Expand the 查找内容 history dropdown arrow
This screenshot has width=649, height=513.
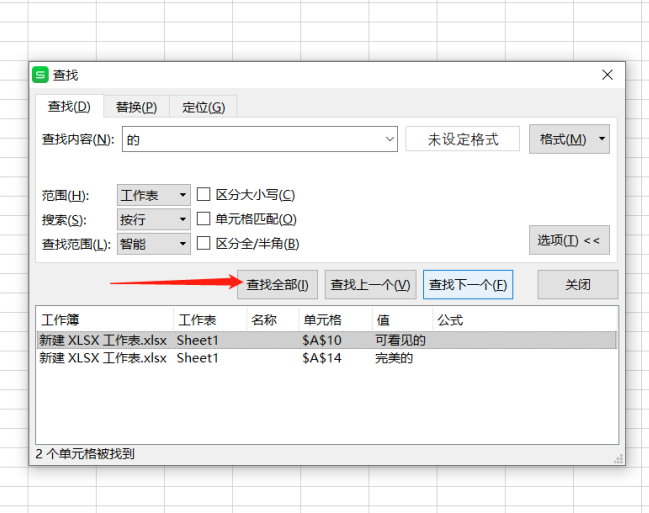[389, 140]
